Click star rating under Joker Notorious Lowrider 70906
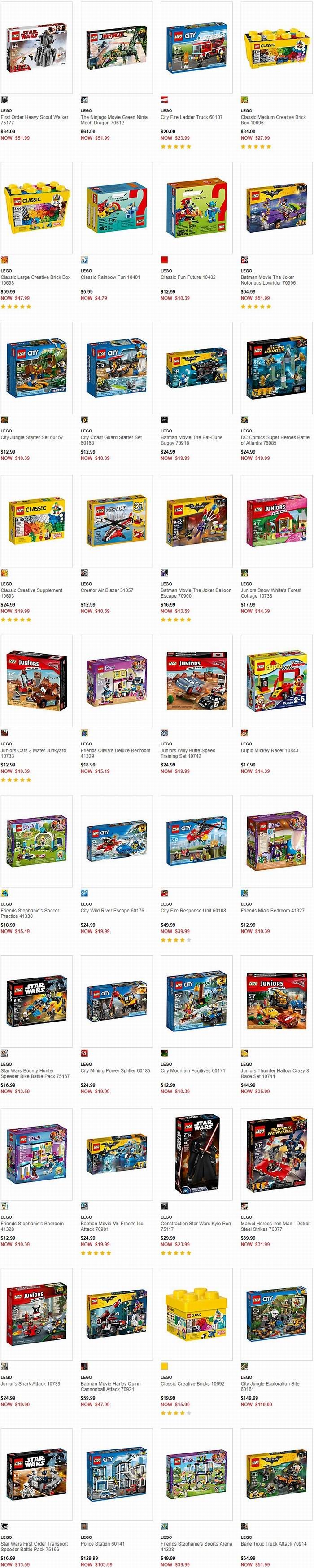 tap(256, 307)
